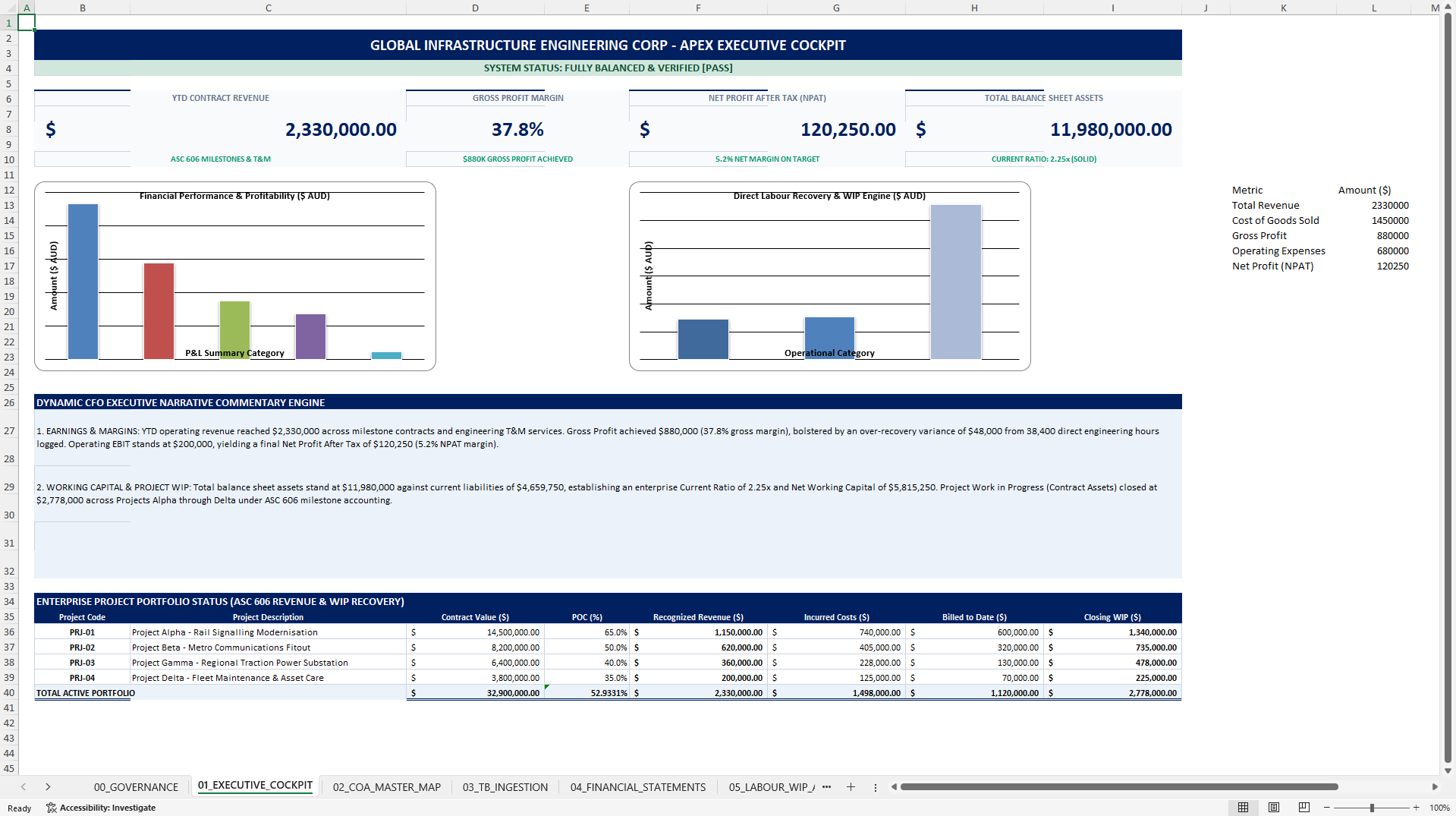Switch to Page Break Preview icon
This screenshot has height=816, width=1456.
1304,807
